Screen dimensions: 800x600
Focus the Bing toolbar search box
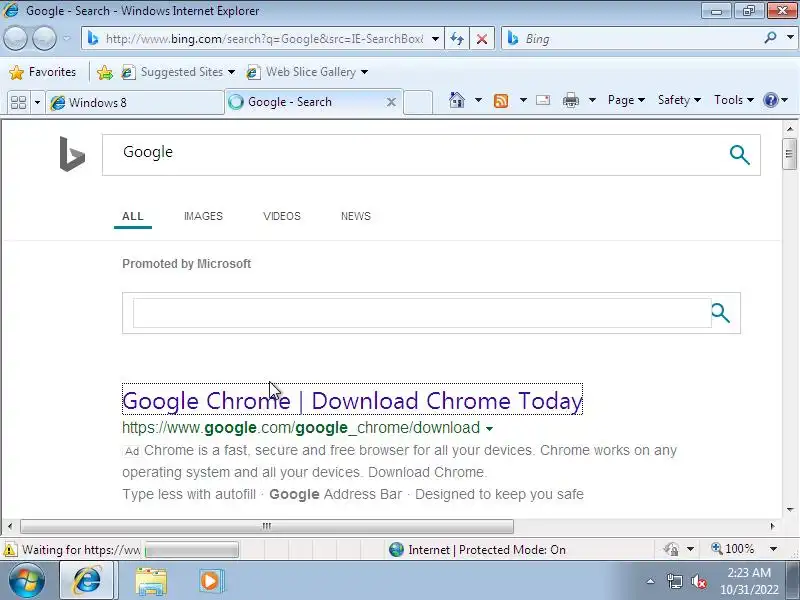click(630, 39)
